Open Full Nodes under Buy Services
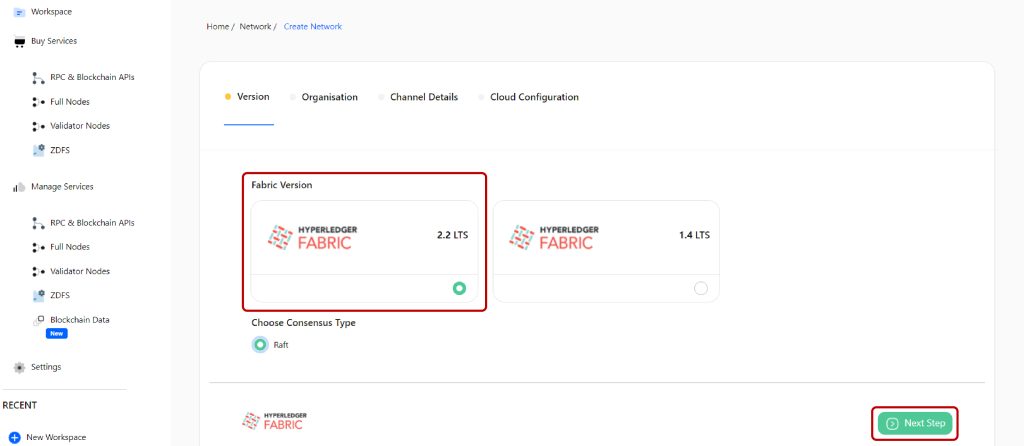The height and width of the screenshot is (446, 1024). coord(70,102)
